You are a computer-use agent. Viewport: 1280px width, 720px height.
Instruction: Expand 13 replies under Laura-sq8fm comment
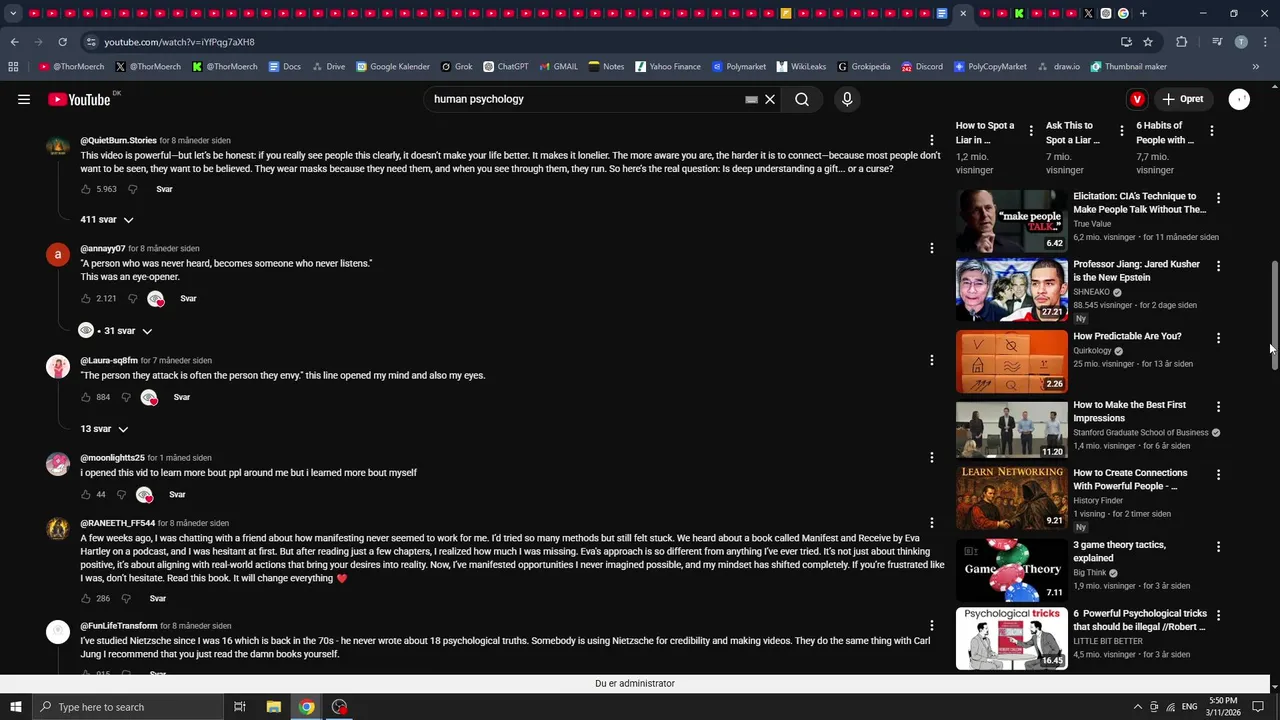105,428
